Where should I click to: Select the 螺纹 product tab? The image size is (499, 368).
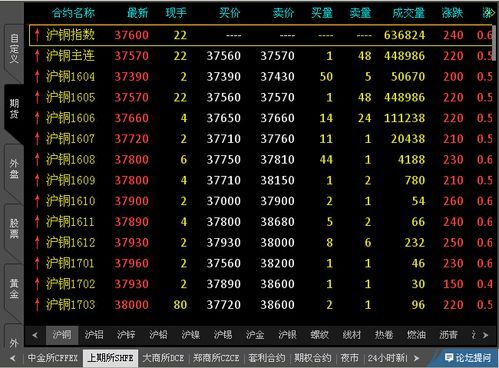coord(320,335)
